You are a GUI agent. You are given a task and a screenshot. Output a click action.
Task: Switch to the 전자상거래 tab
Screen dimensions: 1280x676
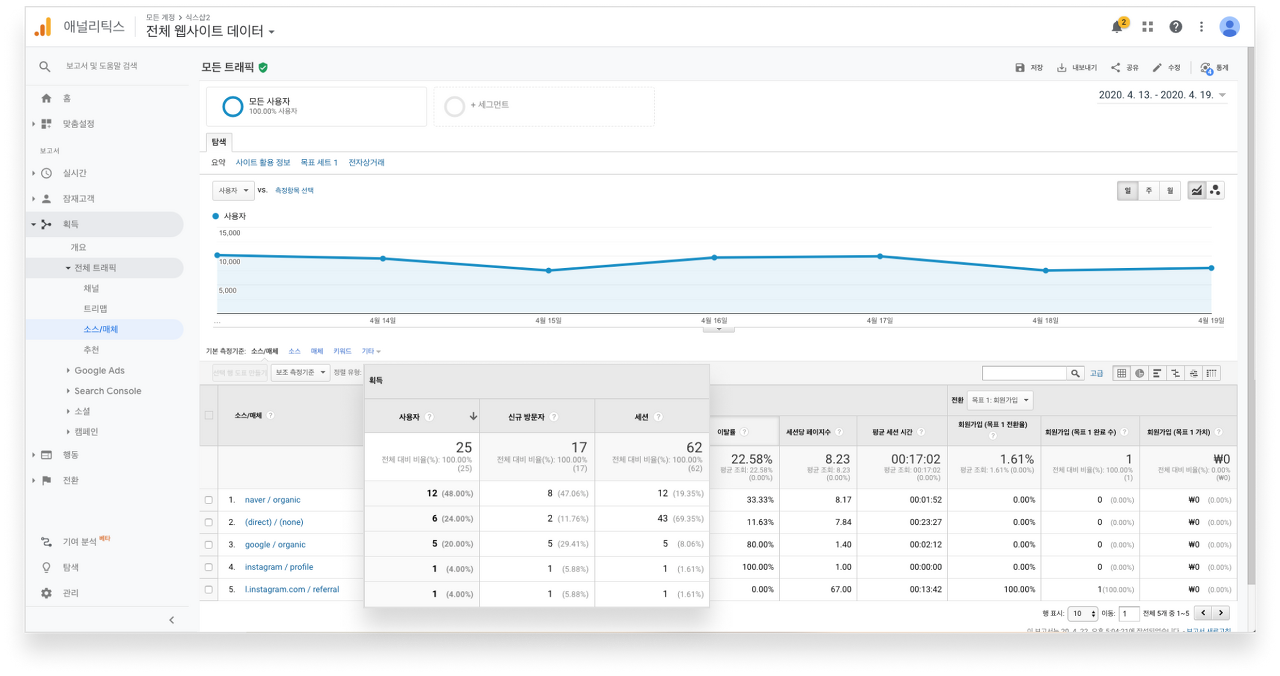pos(366,162)
